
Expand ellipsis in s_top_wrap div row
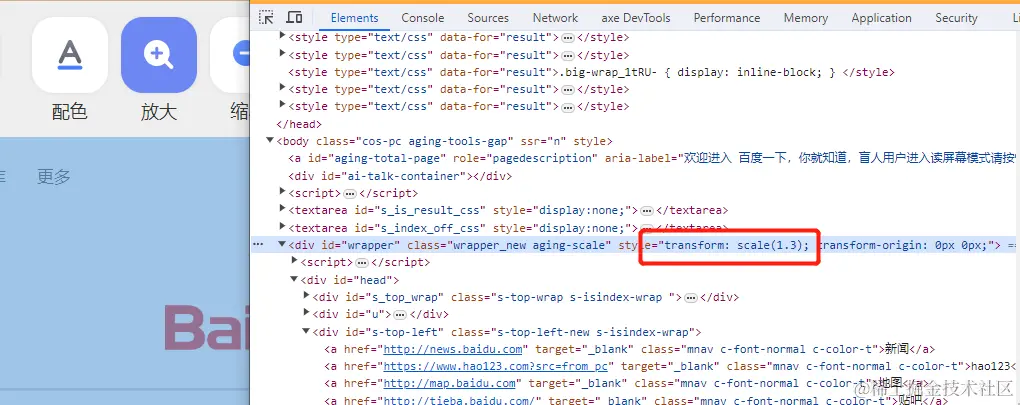tap(691, 297)
